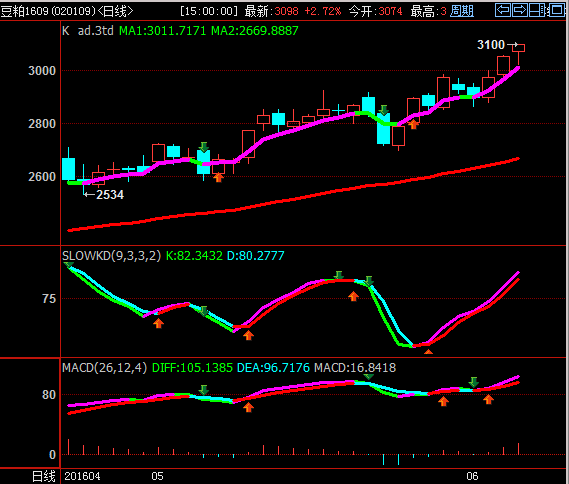Click the 75 axis label in SLOWKD panel

pos(49,299)
